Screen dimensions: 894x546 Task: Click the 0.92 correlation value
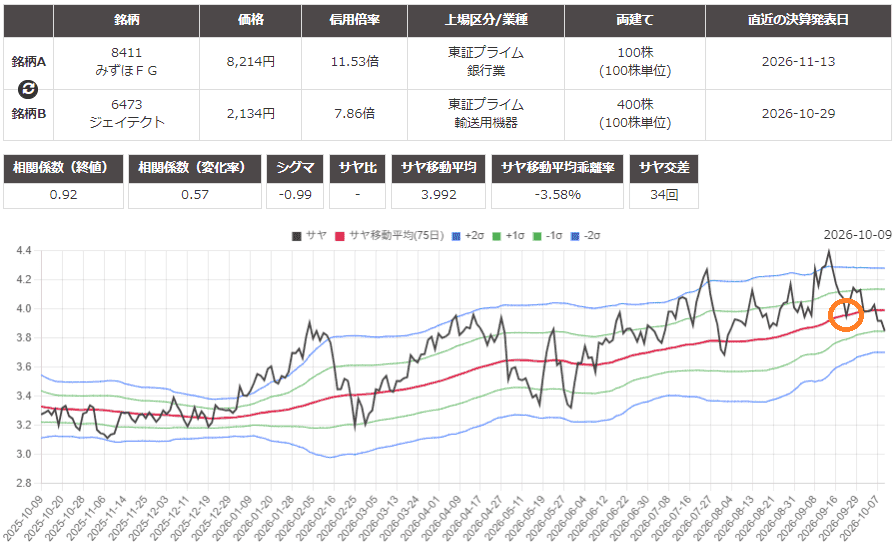pos(63,195)
